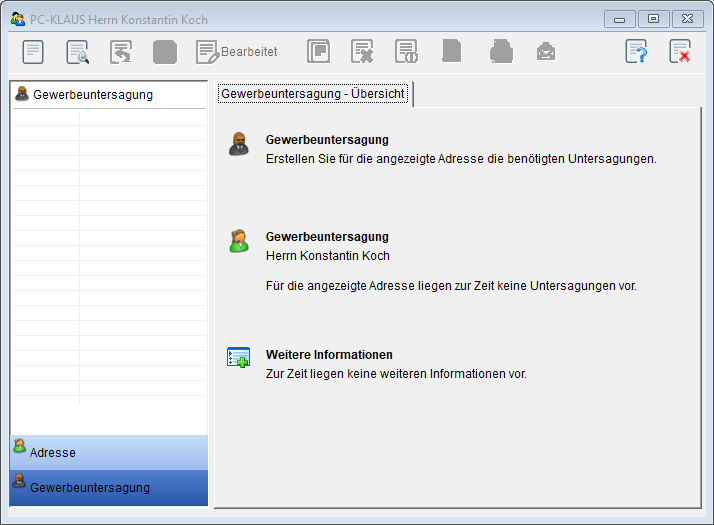Click the Bearbeitet edit button
The height and width of the screenshot is (525, 714).
tap(237, 52)
